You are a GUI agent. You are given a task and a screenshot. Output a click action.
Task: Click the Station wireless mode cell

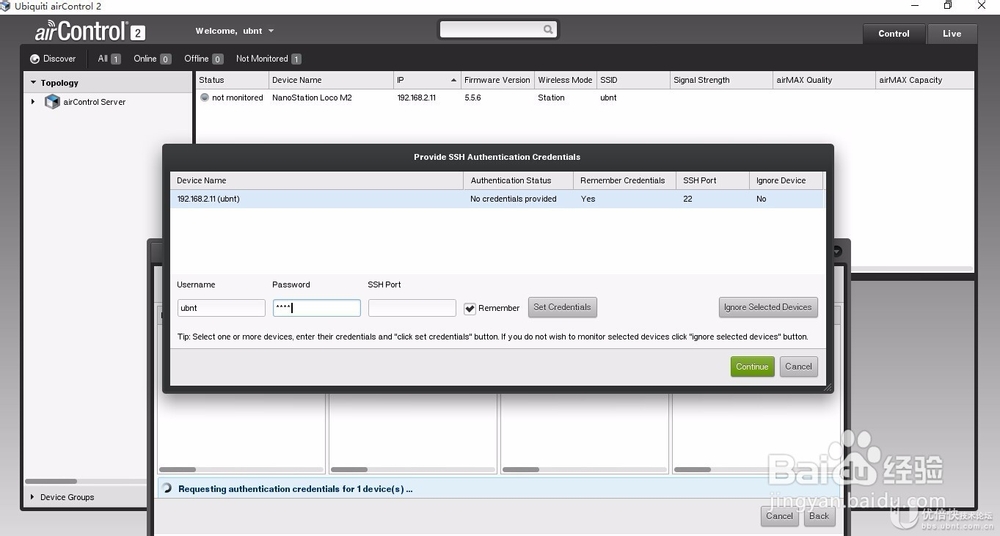click(551, 98)
